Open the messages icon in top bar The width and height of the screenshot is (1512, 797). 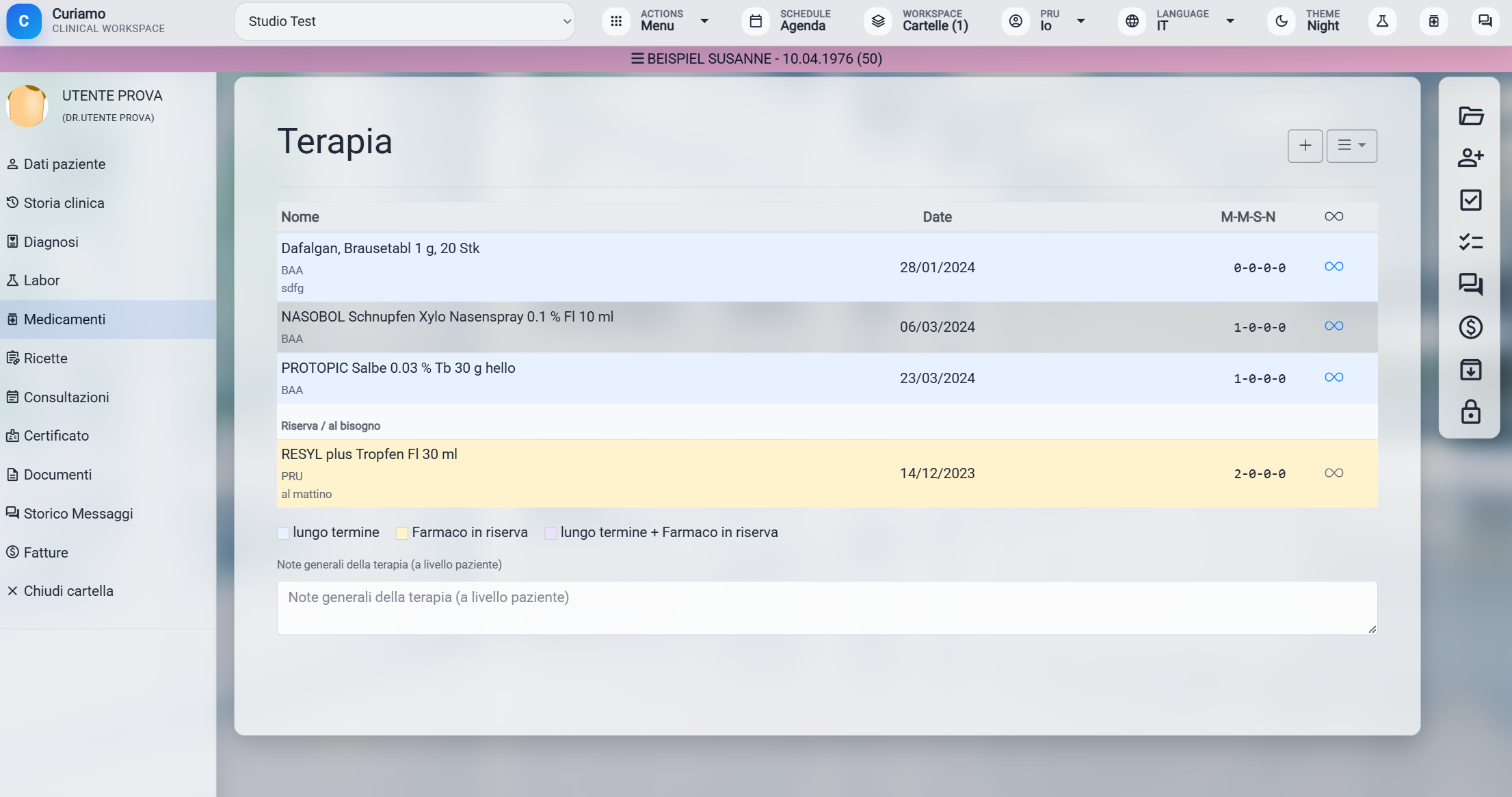[x=1485, y=21]
